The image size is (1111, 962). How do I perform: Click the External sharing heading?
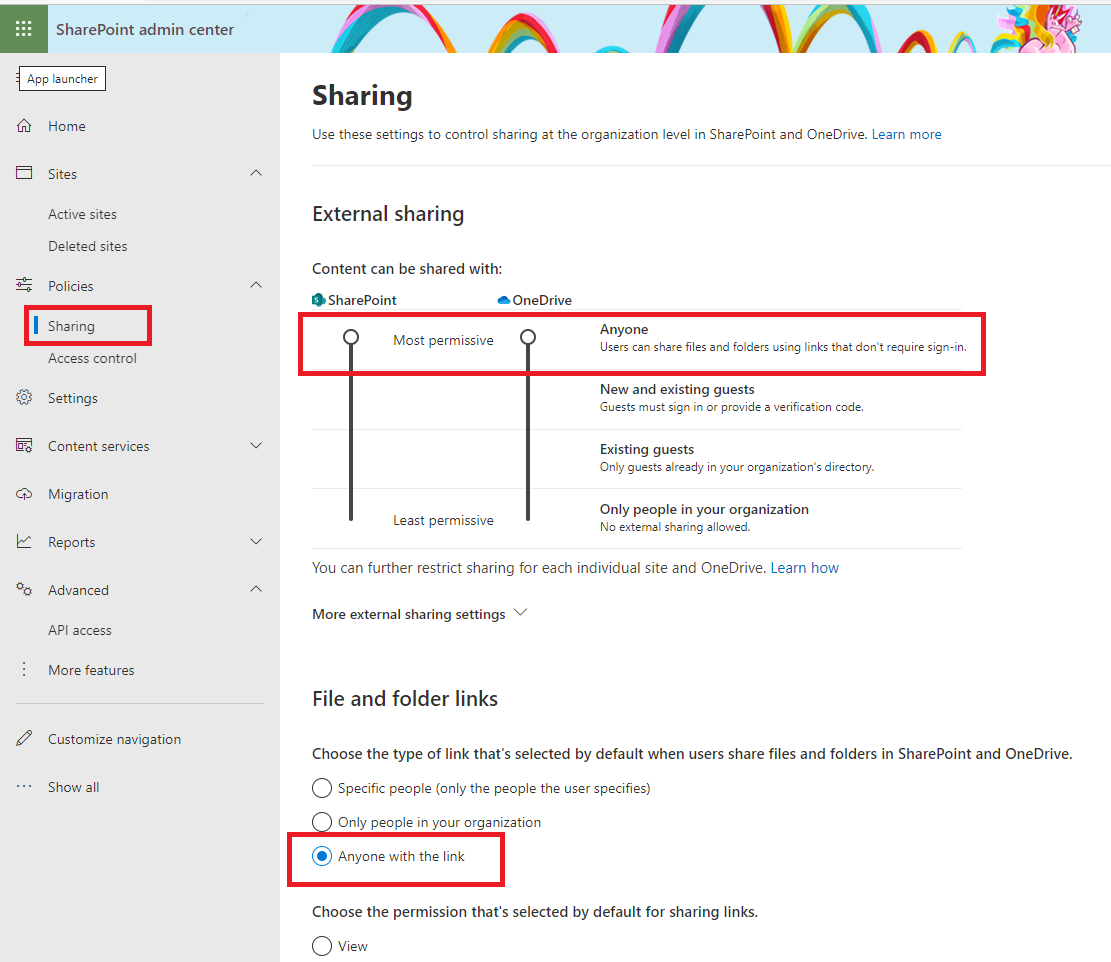pyautogui.click(x=388, y=214)
